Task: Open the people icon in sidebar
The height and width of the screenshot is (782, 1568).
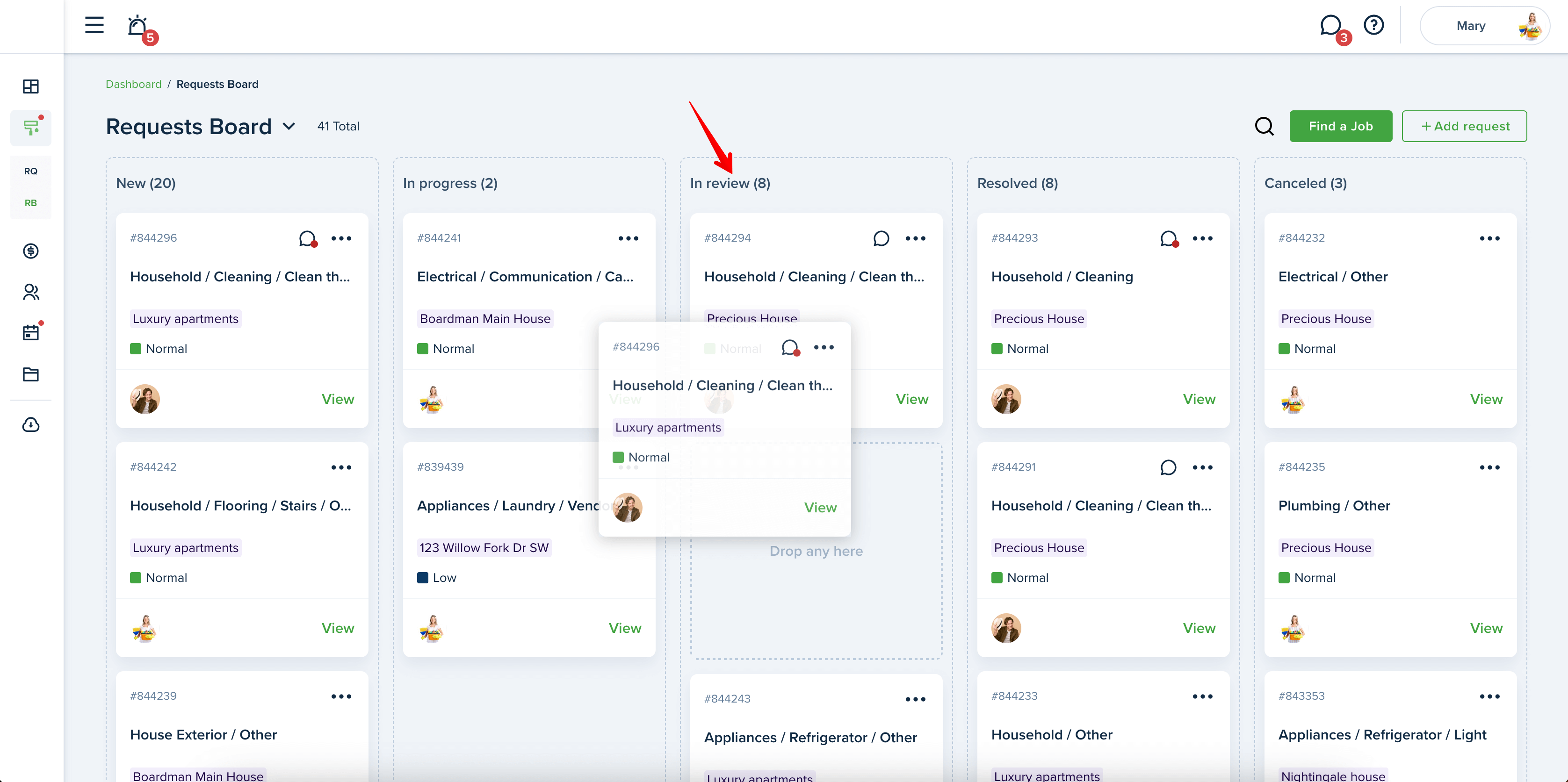Action: (31, 292)
